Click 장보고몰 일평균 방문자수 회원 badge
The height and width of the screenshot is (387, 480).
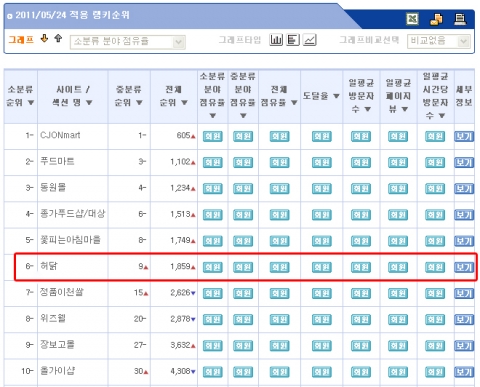(361, 346)
